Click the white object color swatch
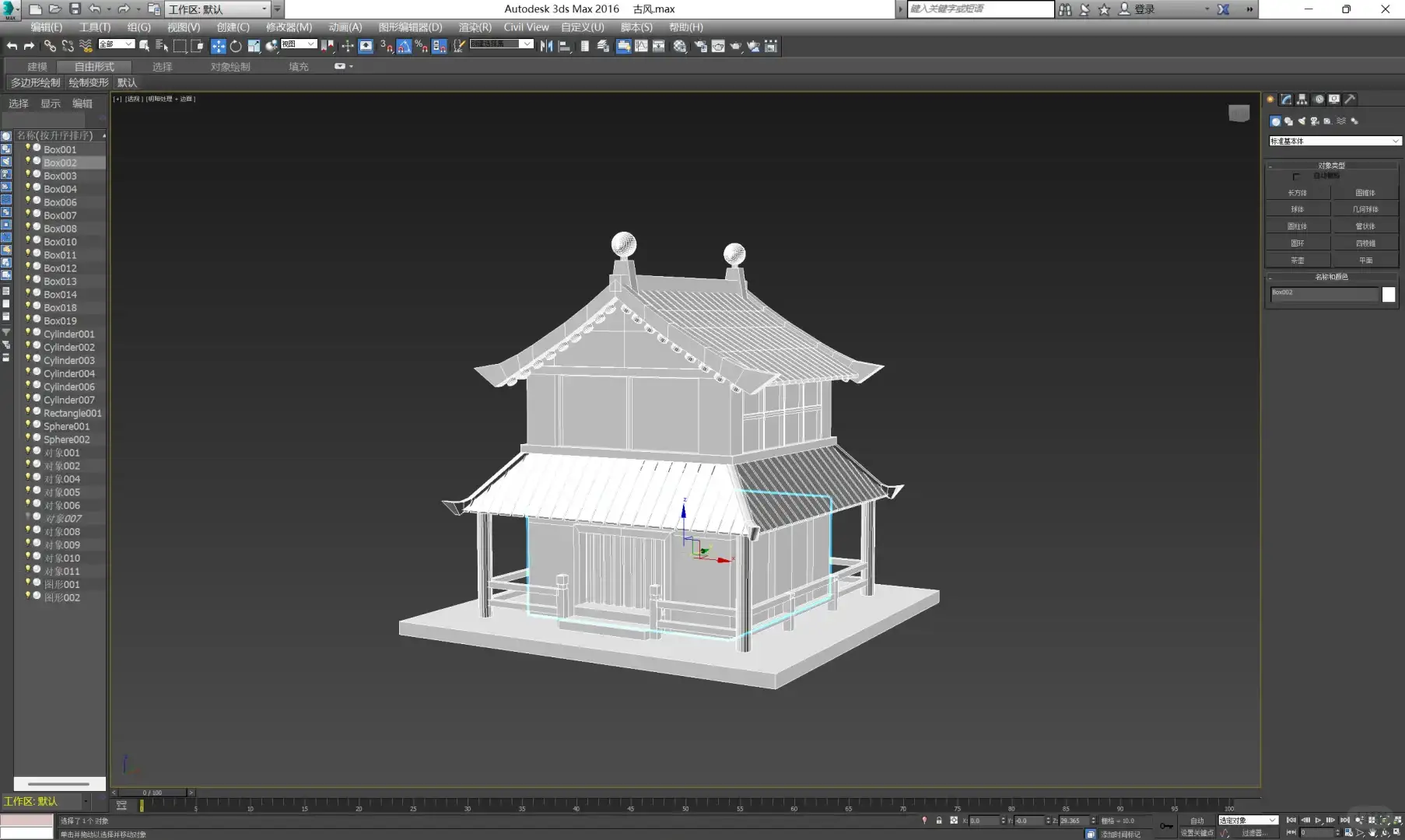This screenshot has width=1405, height=840. click(1389, 295)
